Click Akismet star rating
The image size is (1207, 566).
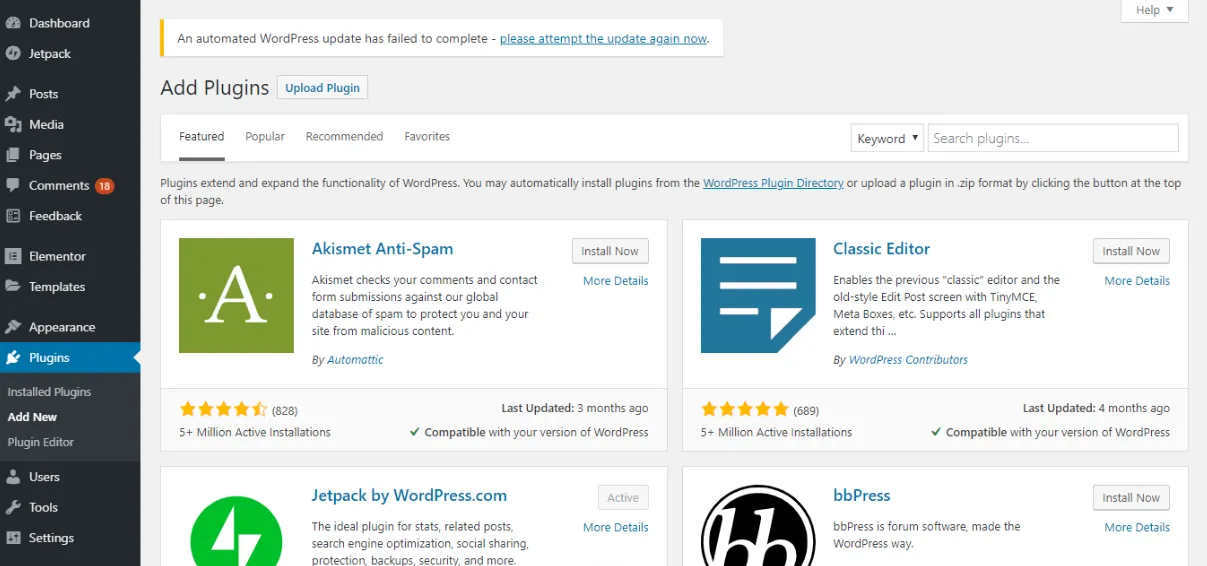click(x=224, y=409)
